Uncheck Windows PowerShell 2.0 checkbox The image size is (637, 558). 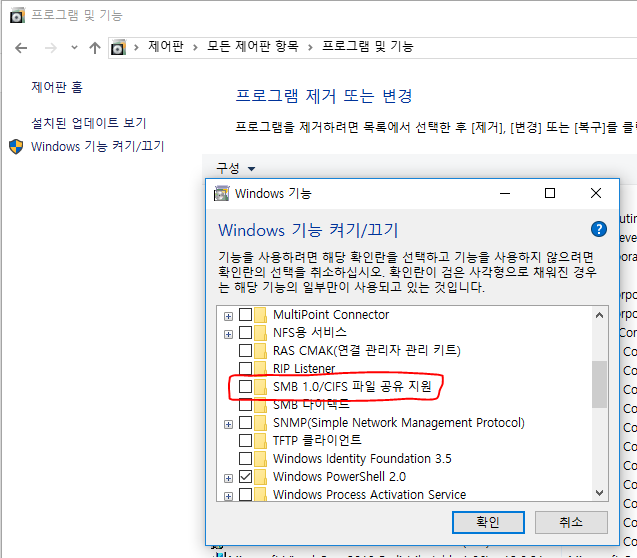(x=245, y=476)
